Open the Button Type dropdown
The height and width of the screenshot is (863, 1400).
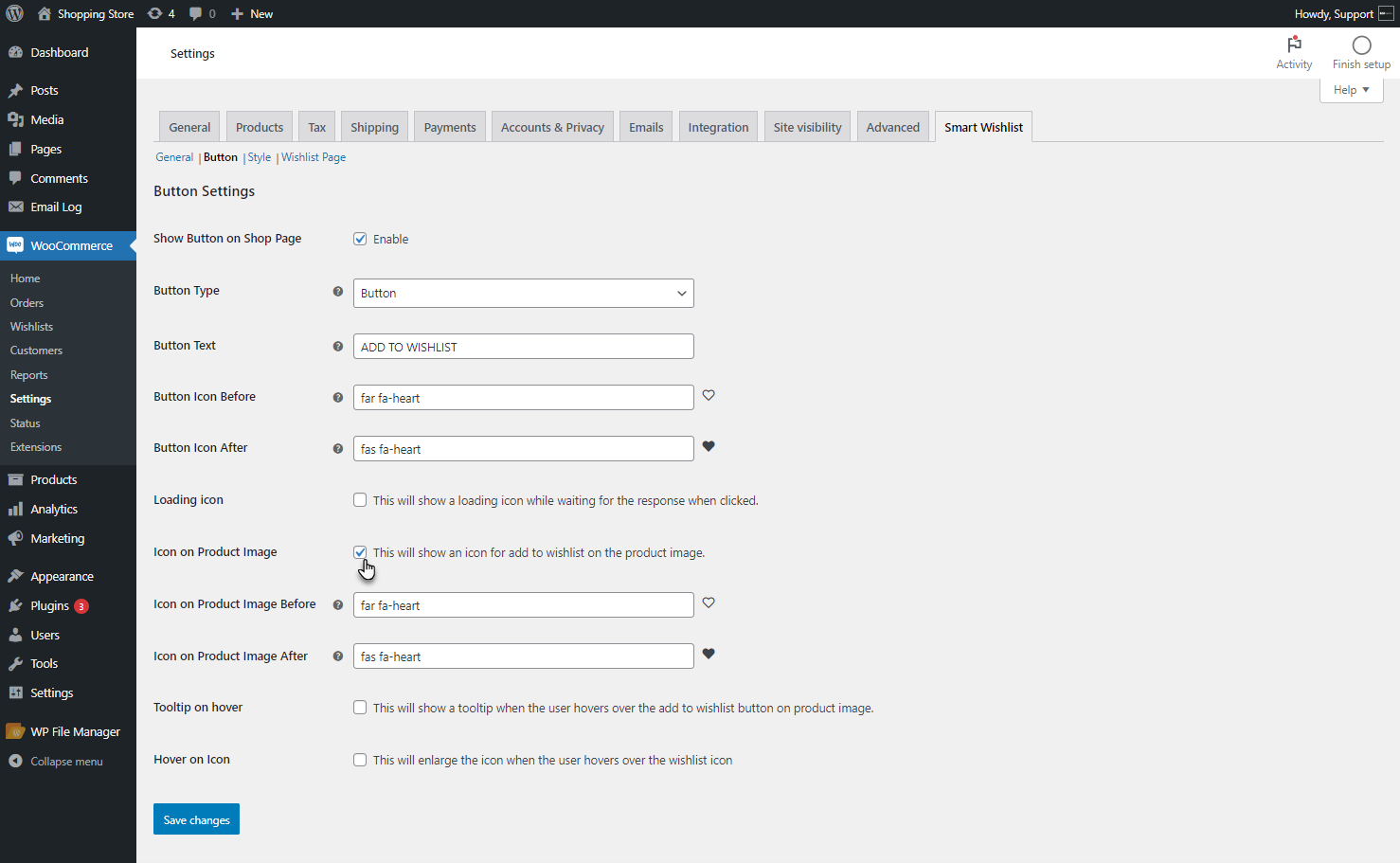[523, 293]
